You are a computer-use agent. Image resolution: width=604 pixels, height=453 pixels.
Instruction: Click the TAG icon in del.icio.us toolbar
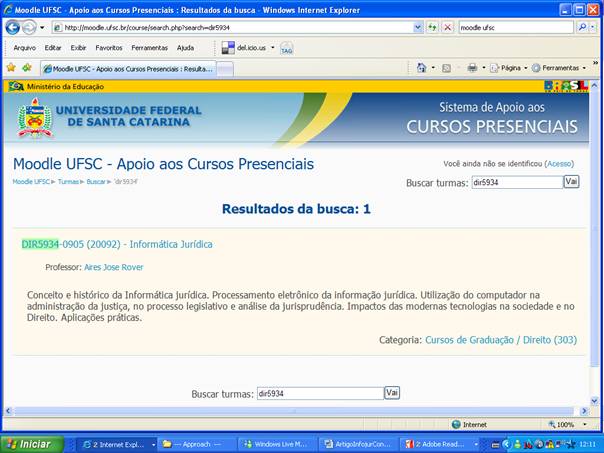(286, 47)
